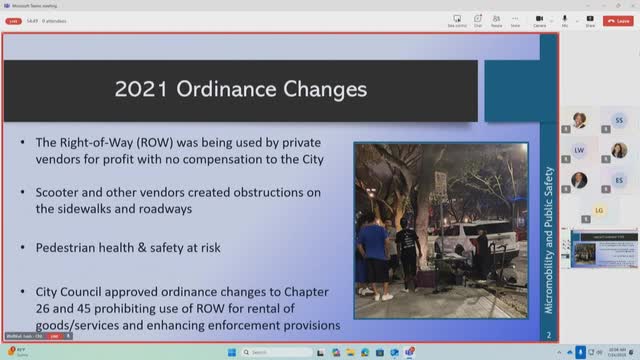Click the OneDrive cloud tray icon
Viewport: 640px width, 360px height.
tap(570, 352)
